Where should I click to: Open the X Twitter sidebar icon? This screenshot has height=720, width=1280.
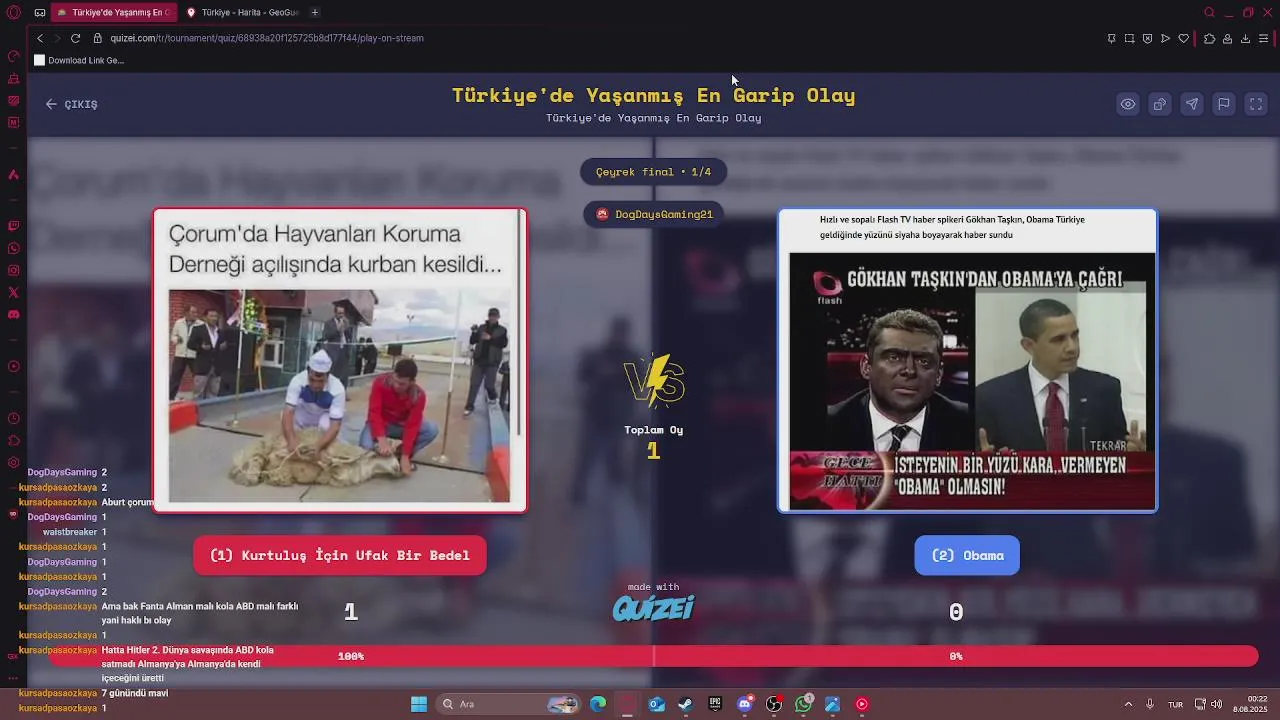click(13, 292)
